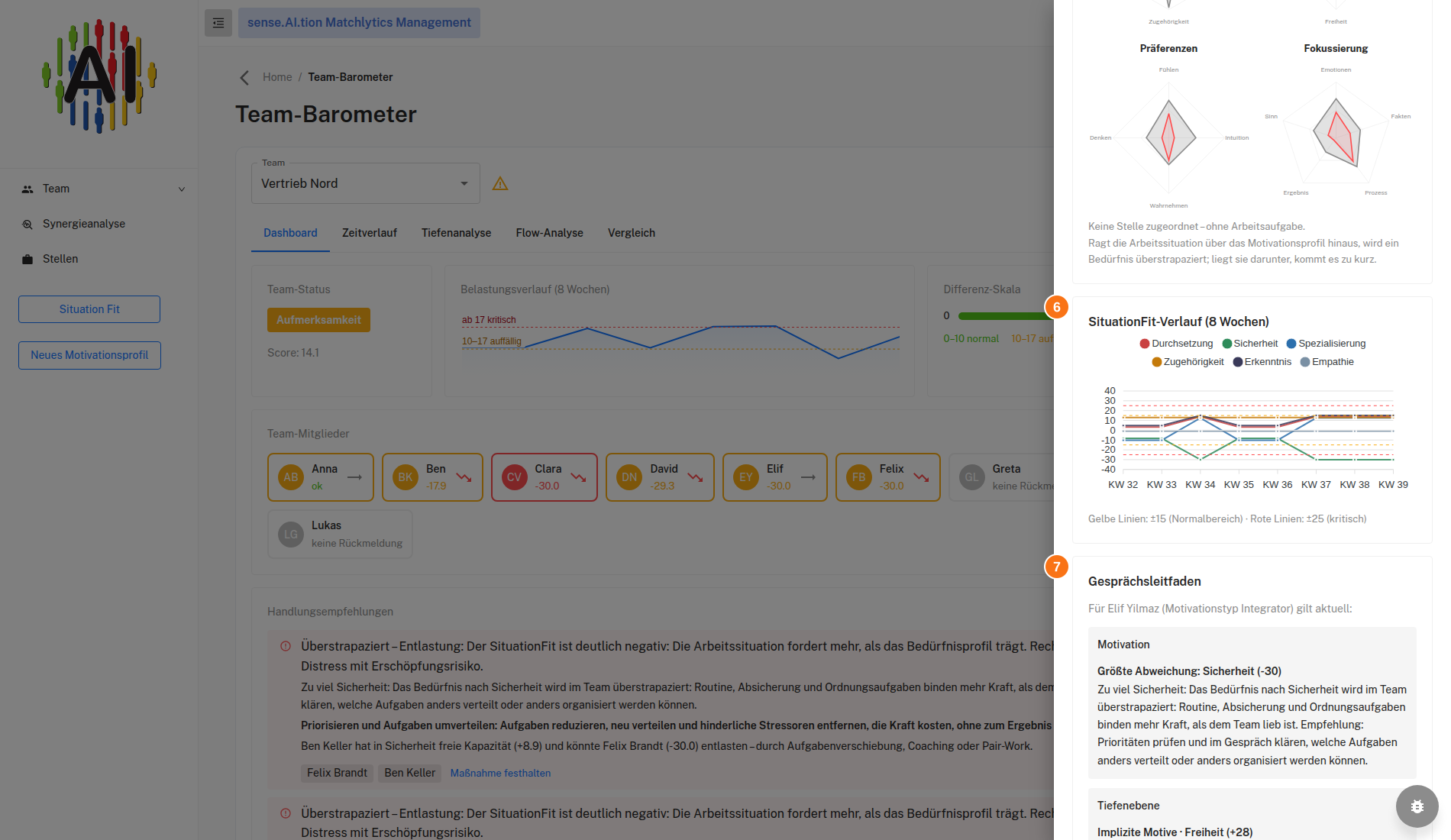Click Ben's downward trend icon
Viewport: 1451px width, 840px height.
[x=464, y=477]
